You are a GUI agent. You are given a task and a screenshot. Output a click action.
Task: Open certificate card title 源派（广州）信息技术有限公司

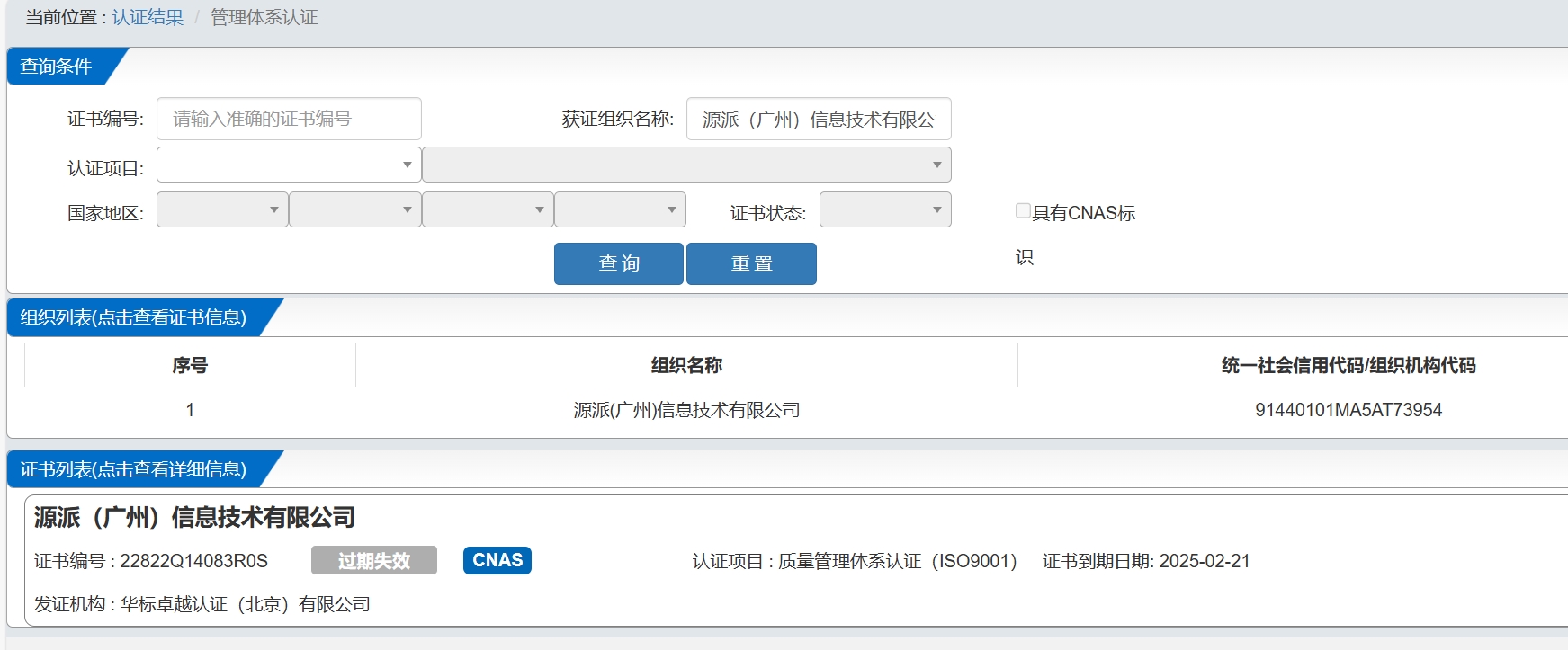194,517
